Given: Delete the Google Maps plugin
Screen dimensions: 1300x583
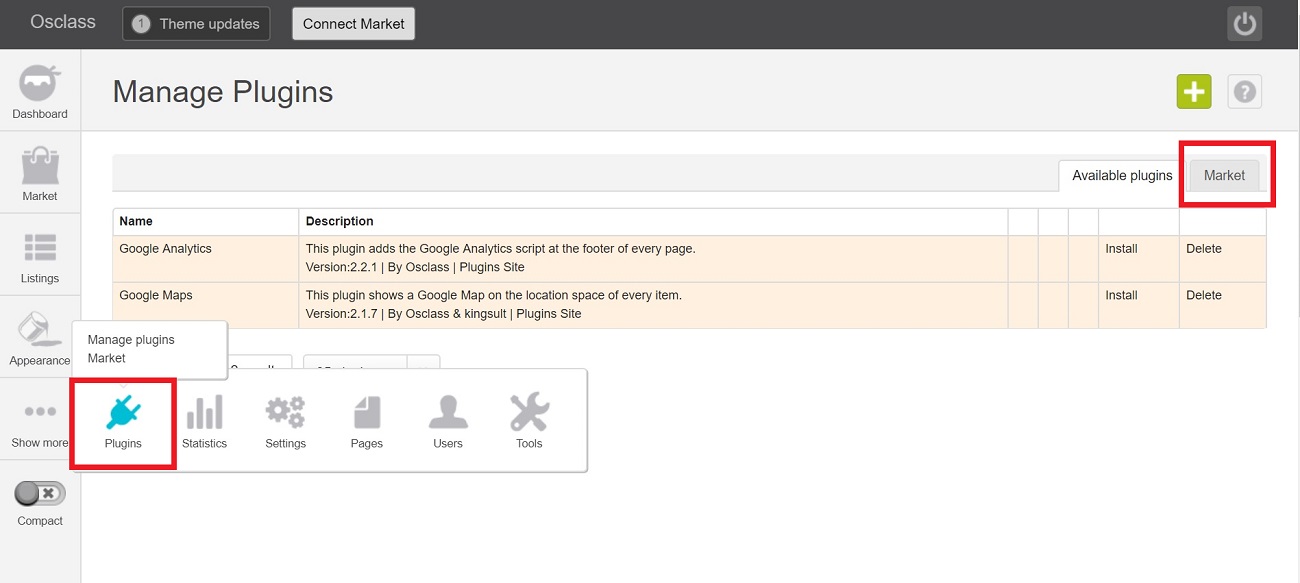Looking at the screenshot, I should coord(1203,295).
